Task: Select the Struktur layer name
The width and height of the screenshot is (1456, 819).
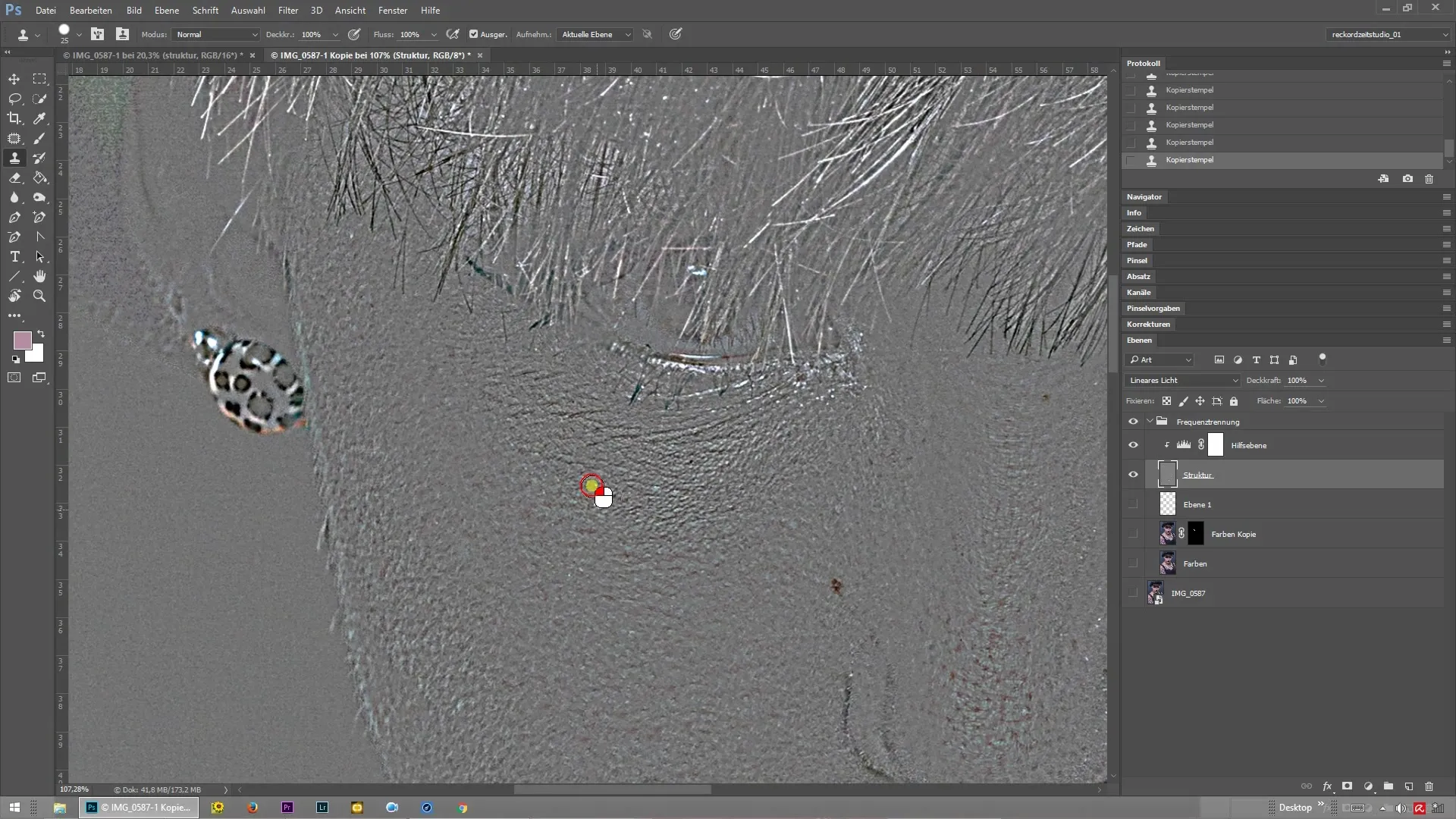Action: (1198, 475)
